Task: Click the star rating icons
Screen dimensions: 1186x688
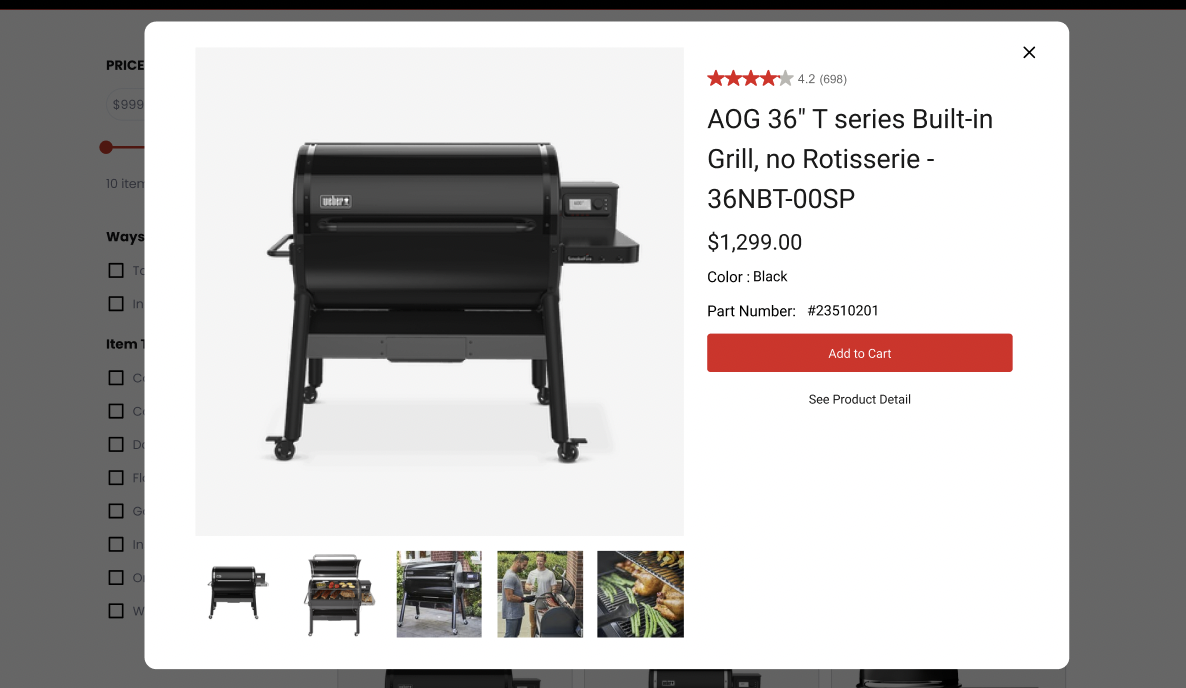Action: 750,78
